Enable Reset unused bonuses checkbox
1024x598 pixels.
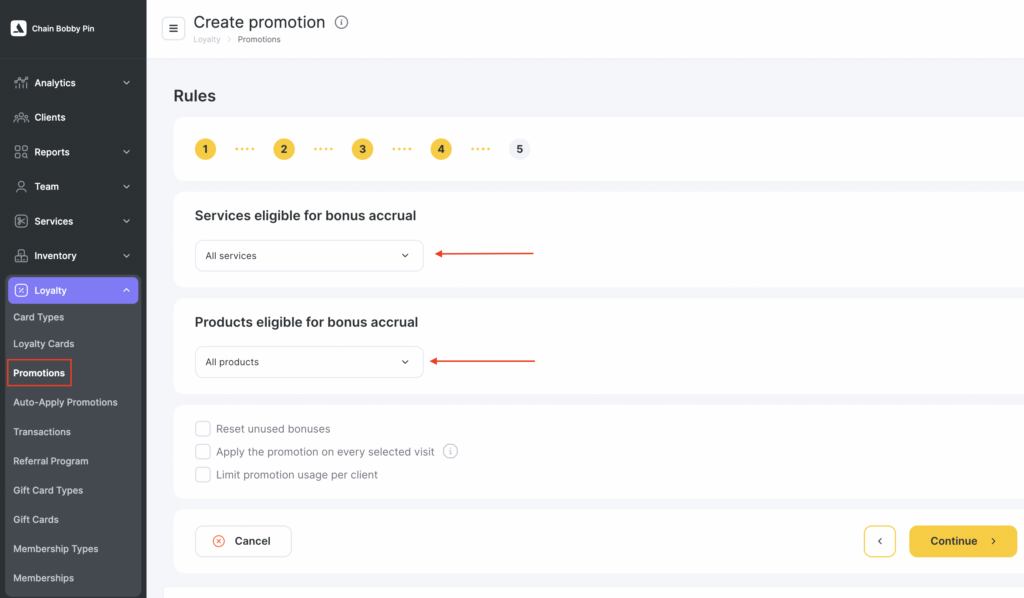tap(203, 429)
